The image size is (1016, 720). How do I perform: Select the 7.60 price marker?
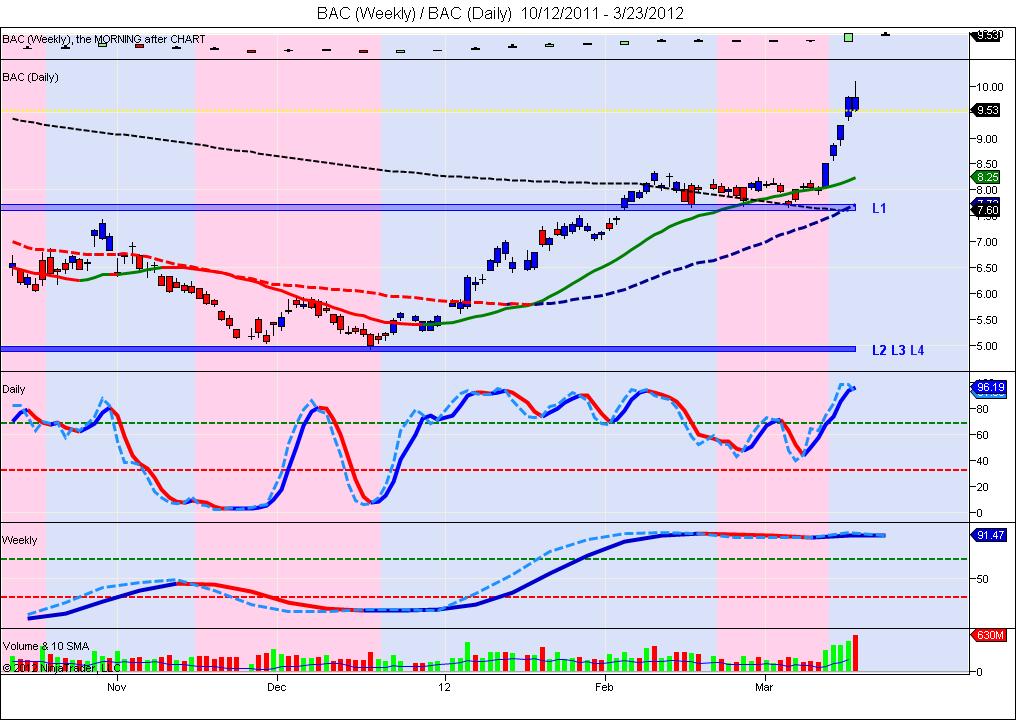click(987, 211)
